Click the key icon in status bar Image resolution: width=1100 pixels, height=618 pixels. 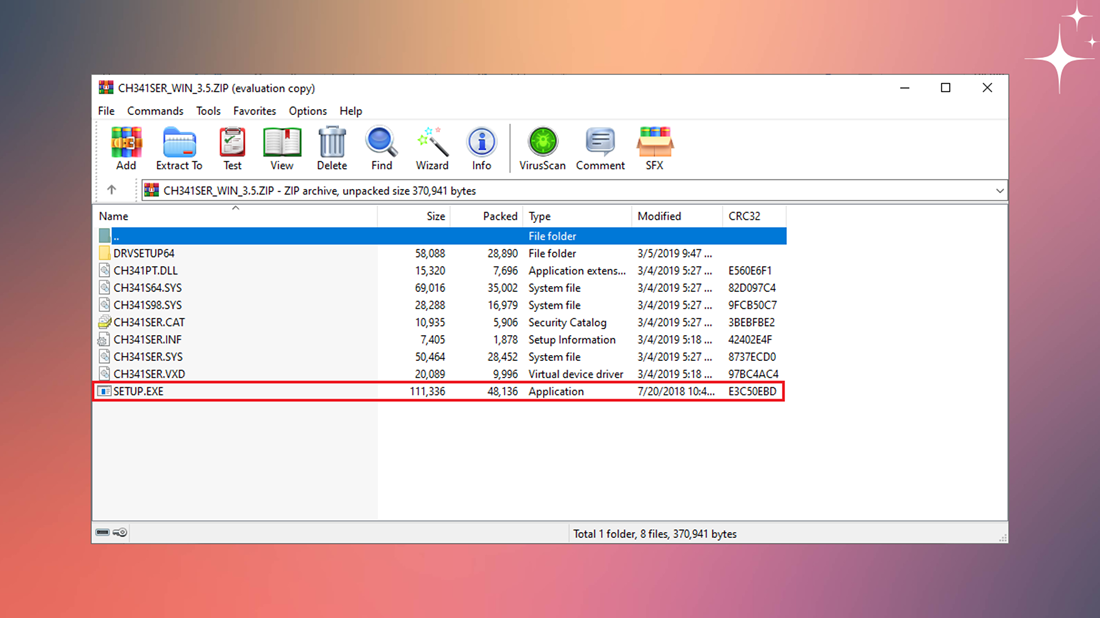tap(120, 532)
